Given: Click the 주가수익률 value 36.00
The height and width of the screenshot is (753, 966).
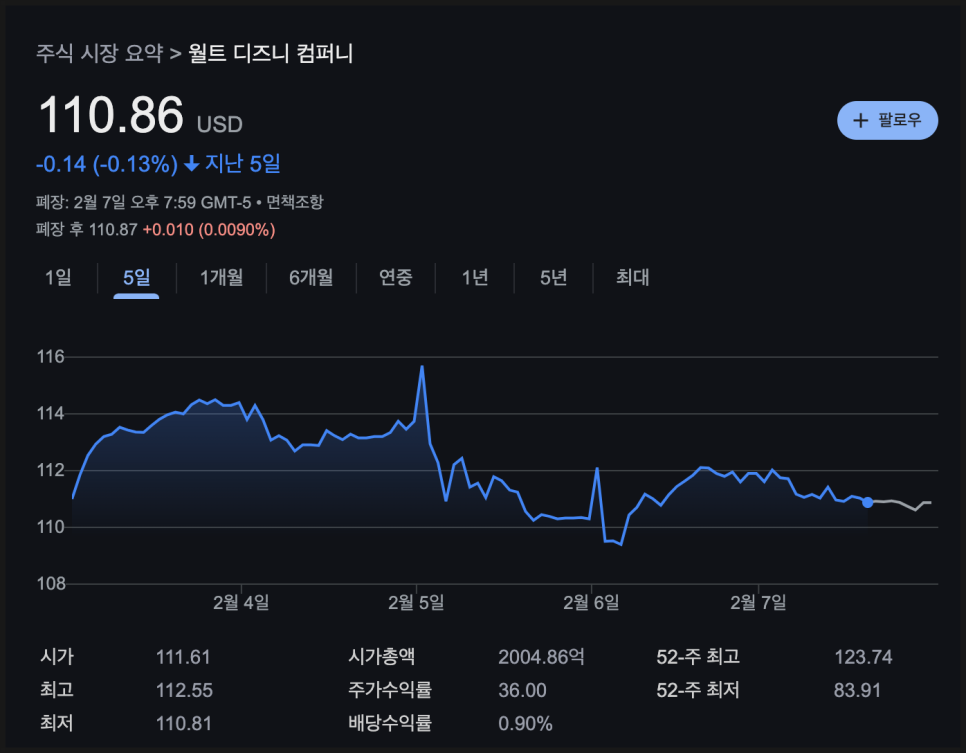Looking at the screenshot, I should 522,690.
